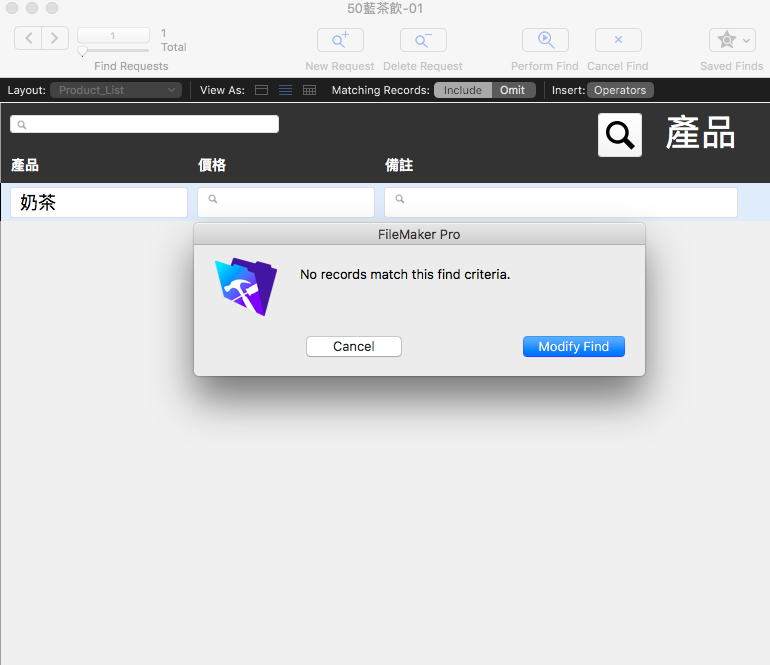The height and width of the screenshot is (665, 770).
Task: Open the Operators insert menu
Action: (620, 90)
